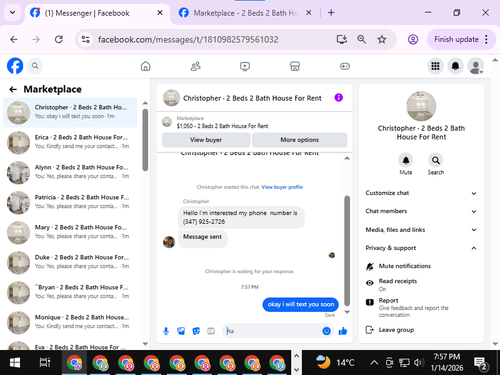Screen dimensions: 500x375
Task: Open the Video (Watch) icon
Action: [245, 66]
